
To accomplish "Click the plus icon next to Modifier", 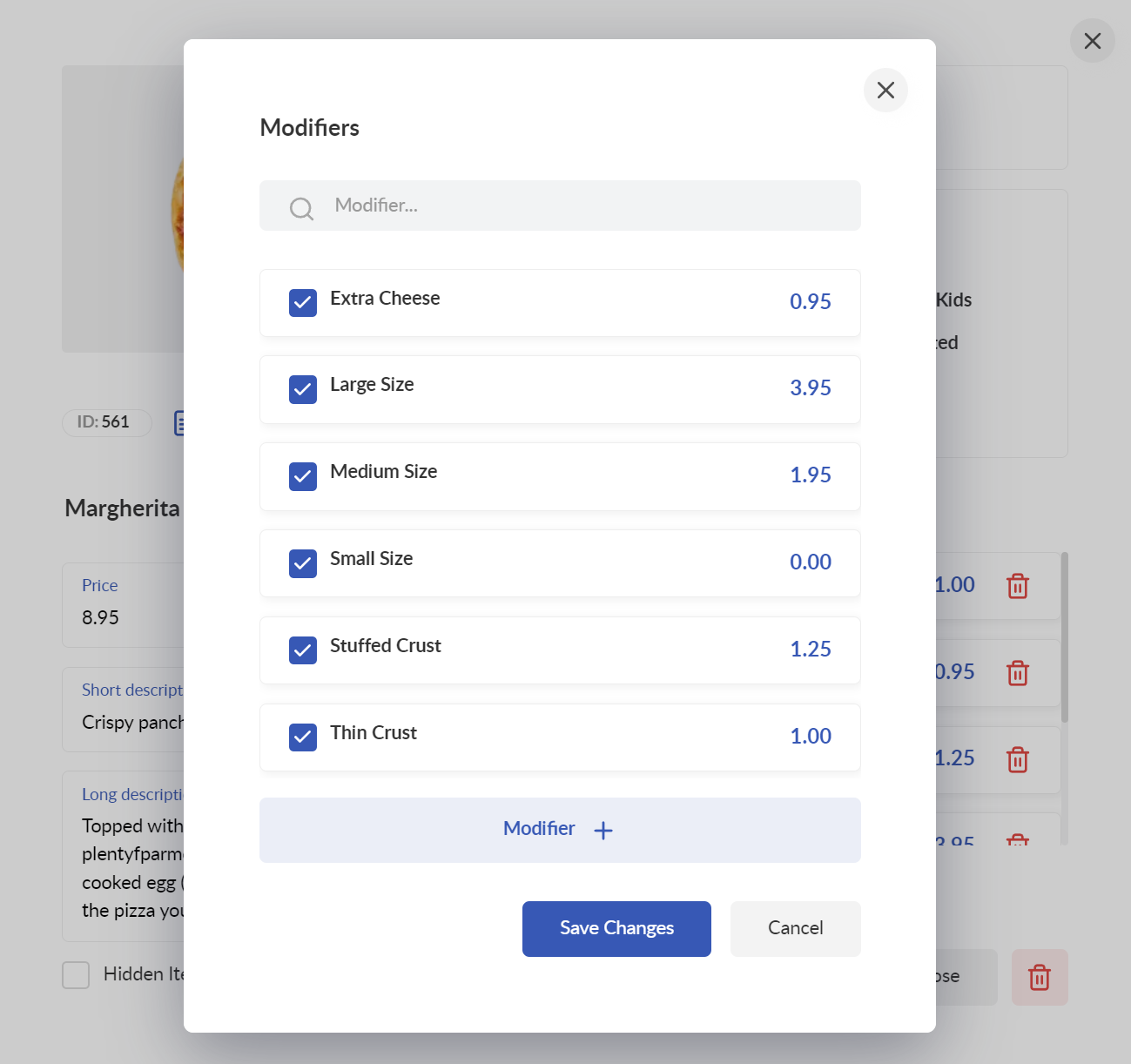I will (x=603, y=831).
